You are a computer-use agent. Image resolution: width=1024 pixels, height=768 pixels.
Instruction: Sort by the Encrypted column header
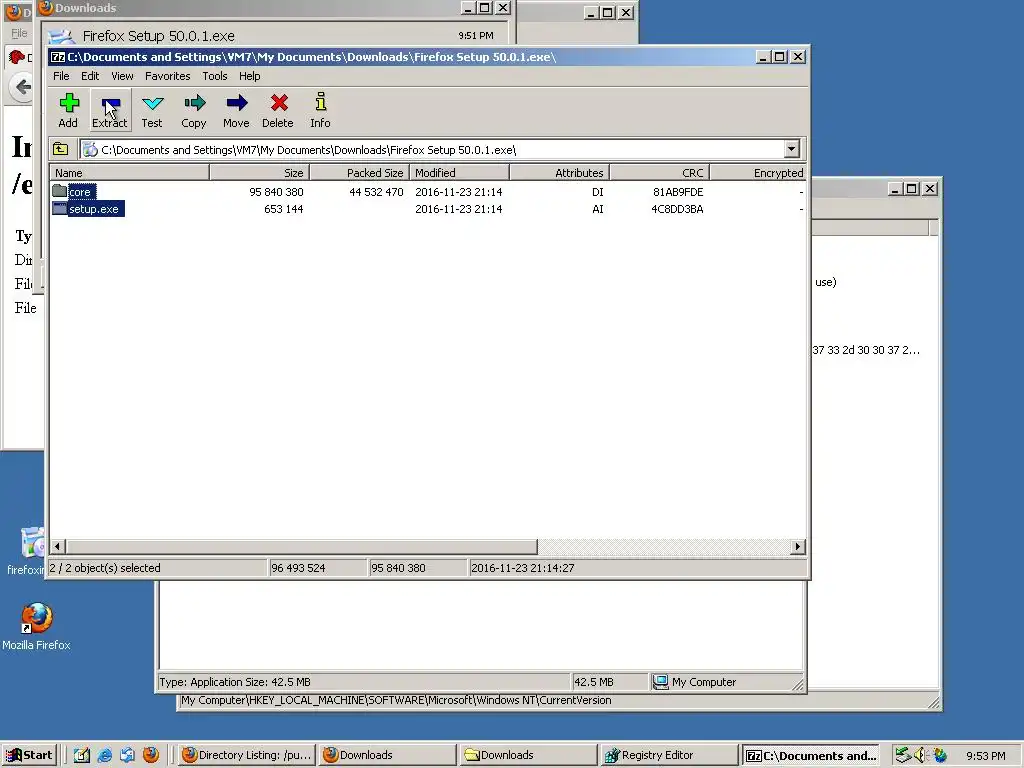click(758, 172)
